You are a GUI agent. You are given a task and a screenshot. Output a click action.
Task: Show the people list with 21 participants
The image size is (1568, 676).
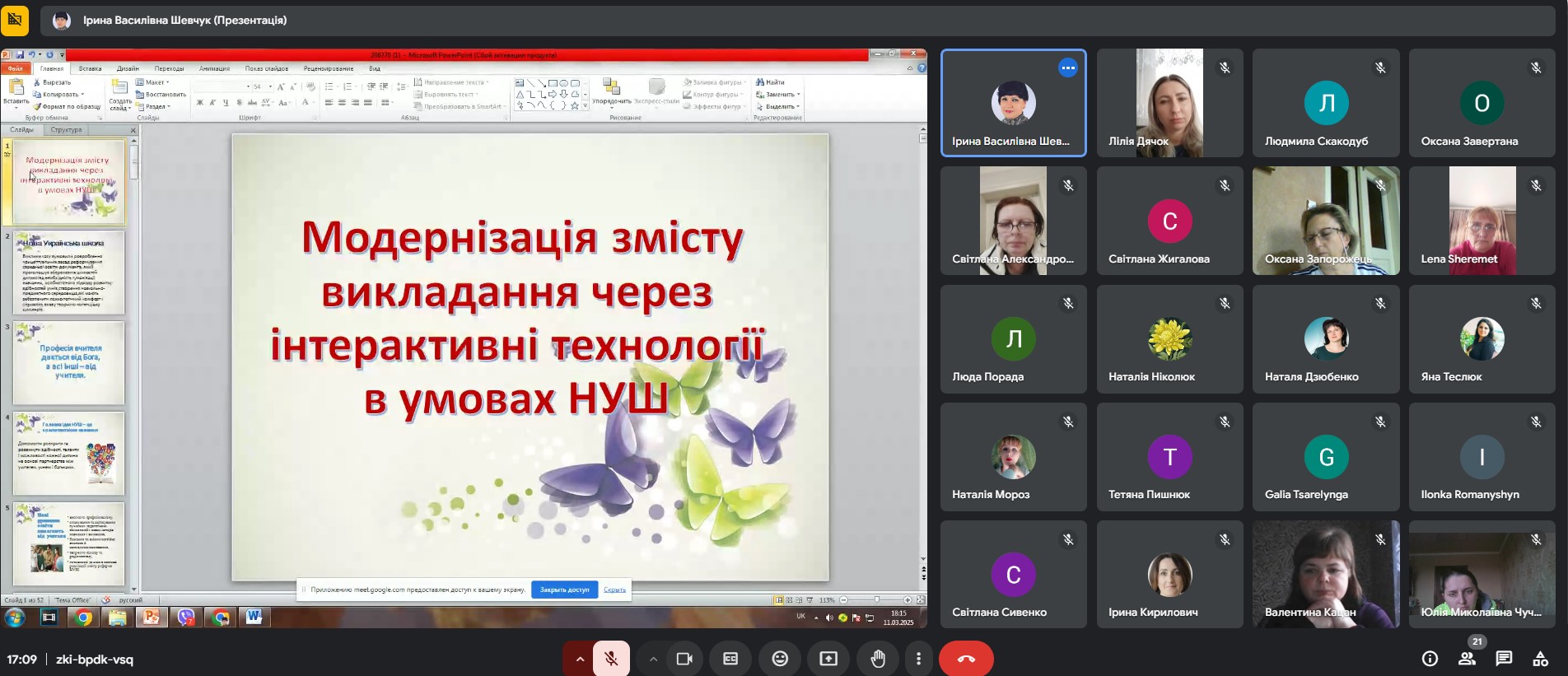tap(1467, 659)
